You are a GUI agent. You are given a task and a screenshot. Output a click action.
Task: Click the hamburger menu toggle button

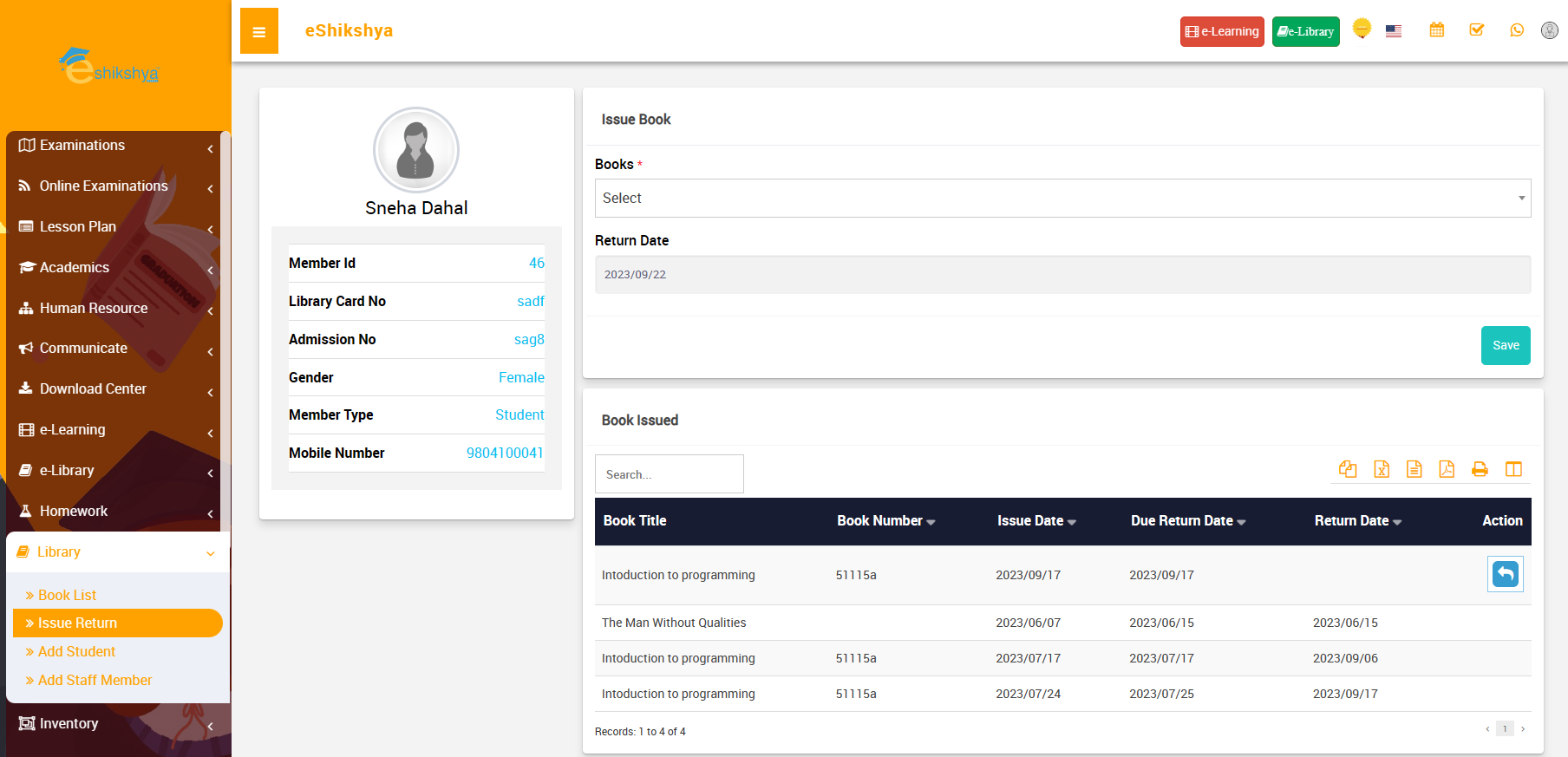coord(258,31)
